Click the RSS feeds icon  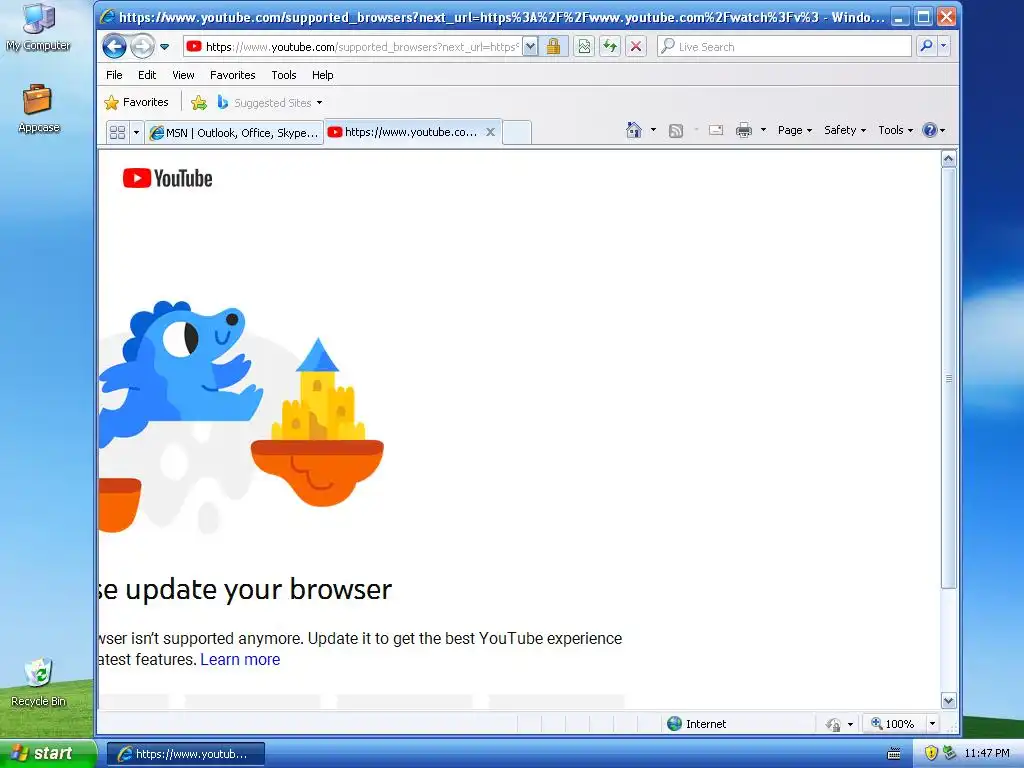(x=676, y=131)
